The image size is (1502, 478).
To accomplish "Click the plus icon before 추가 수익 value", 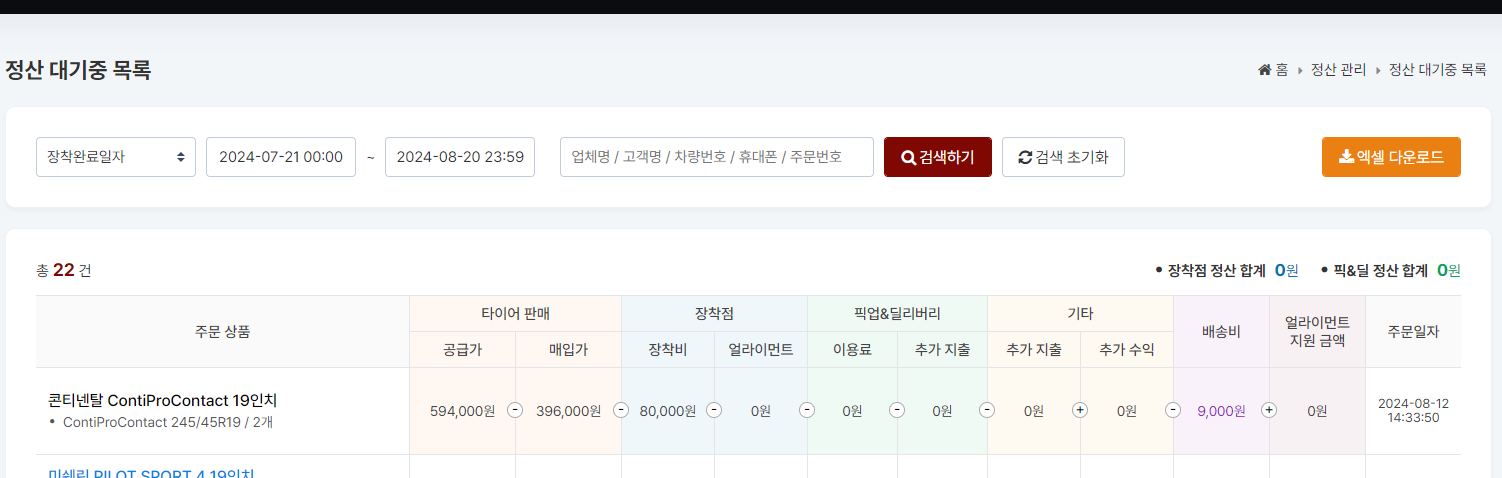I will (1080, 410).
